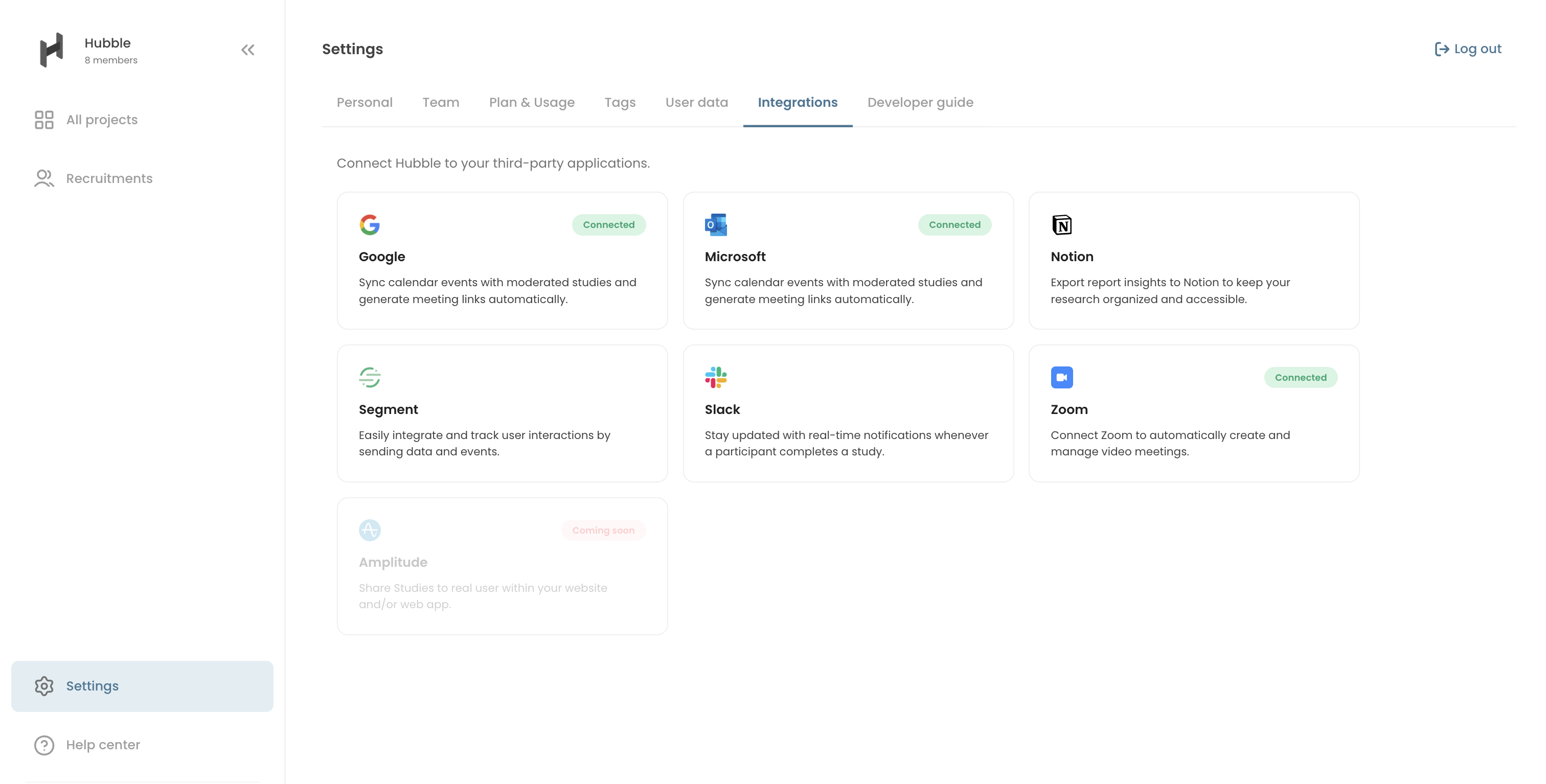This screenshot has width=1546, height=784.
Task: Click the Settings gear icon
Action: pos(44,686)
